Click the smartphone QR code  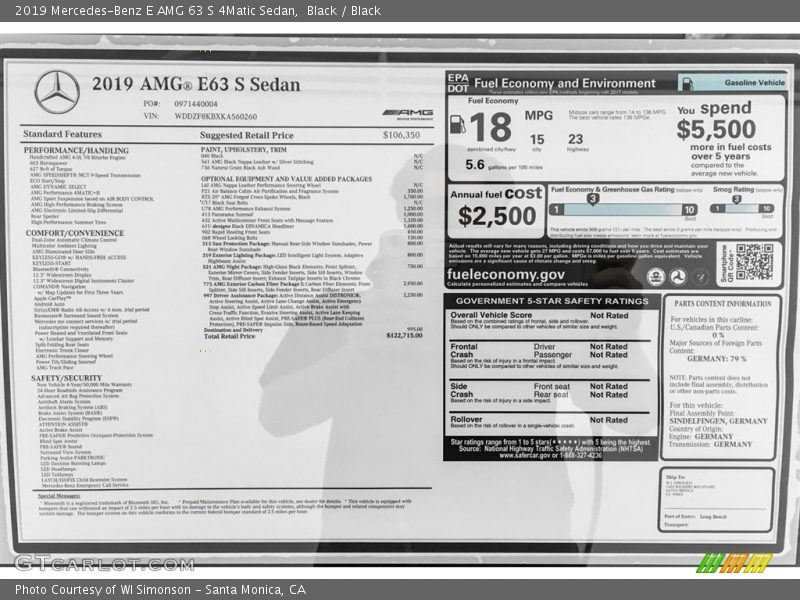click(754, 262)
